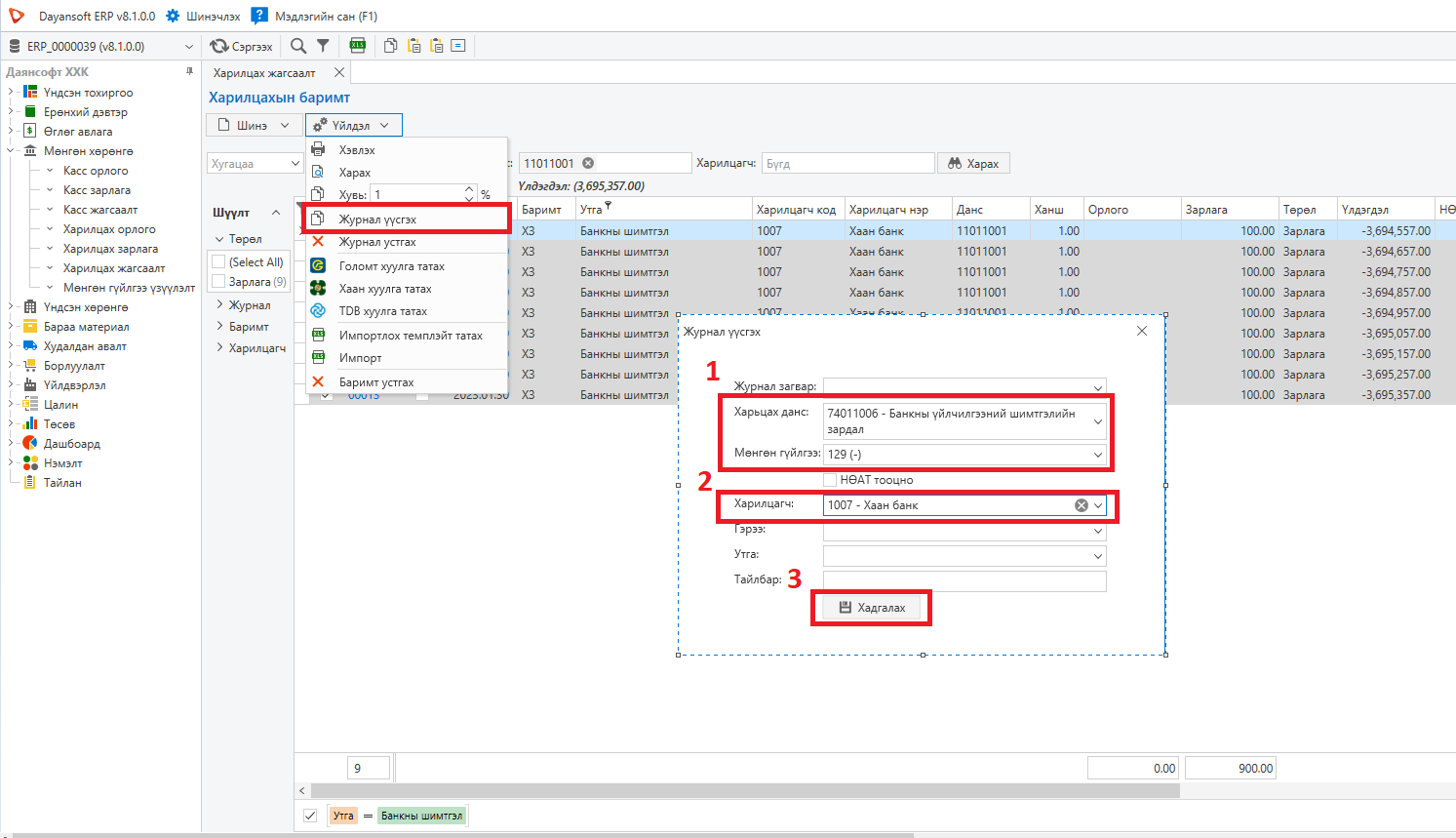
Task: Click red X icon beside Баримт устгах
Action: pyautogui.click(x=318, y=381)
